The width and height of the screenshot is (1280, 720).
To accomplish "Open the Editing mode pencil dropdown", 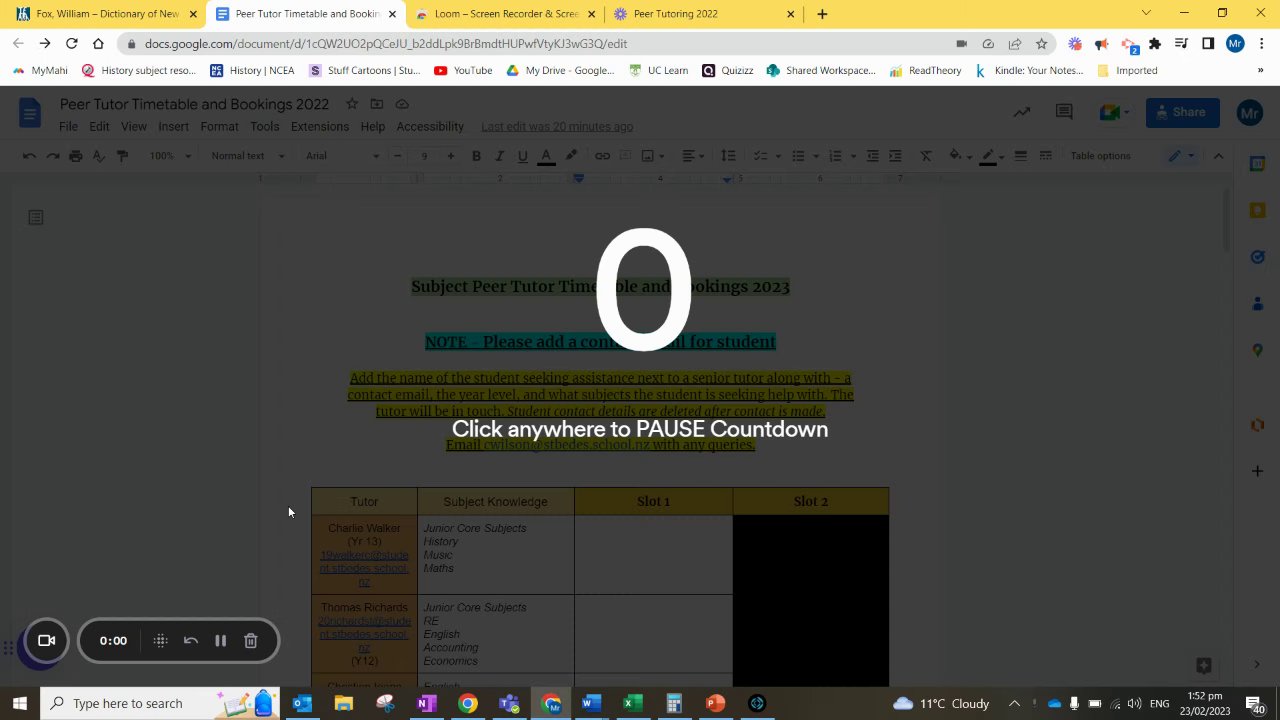I will tap(1182, 156).
